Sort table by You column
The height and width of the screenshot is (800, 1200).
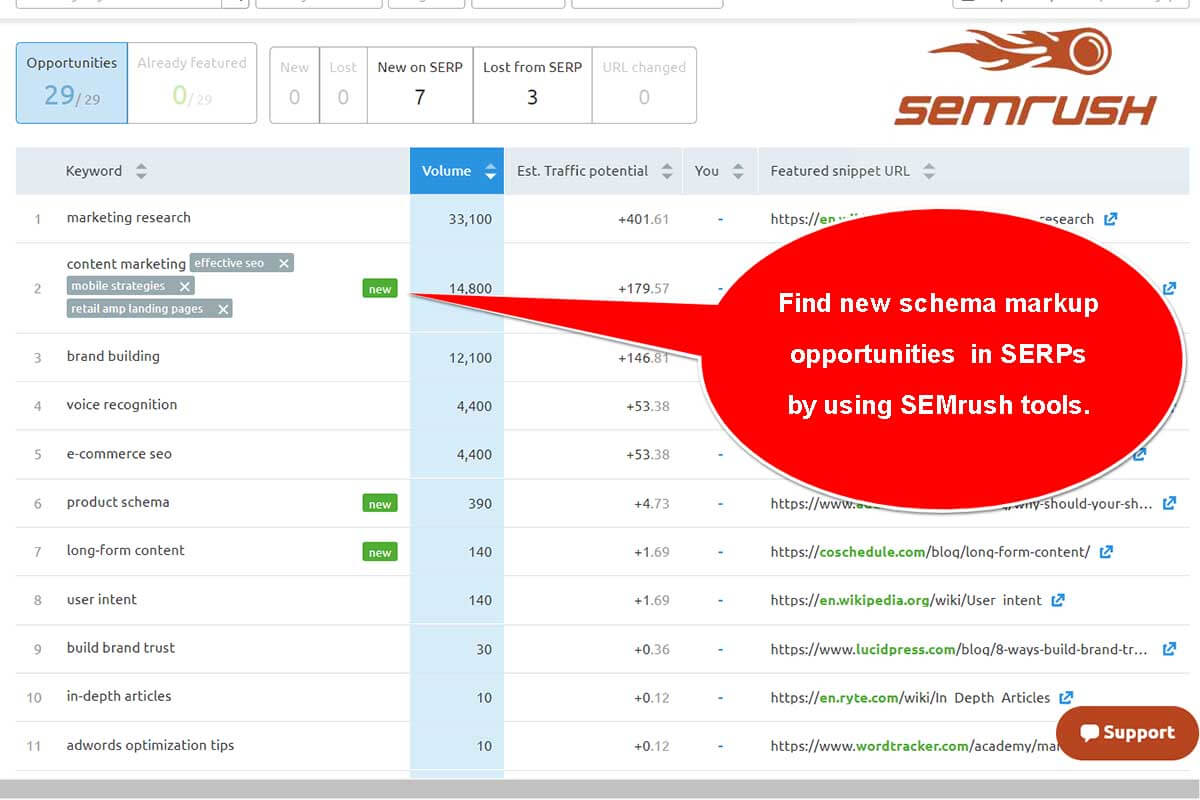point(738,171)
